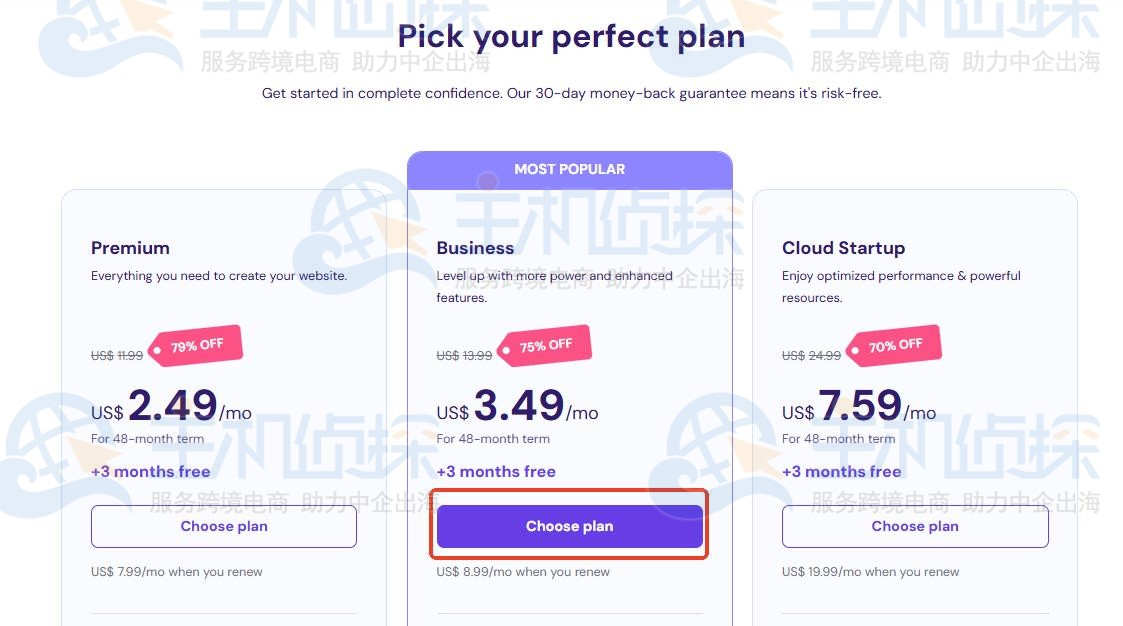Click the 3.49 per month price
The width and height of the screenshot is (1123, 626).
(x=518, y=406)
